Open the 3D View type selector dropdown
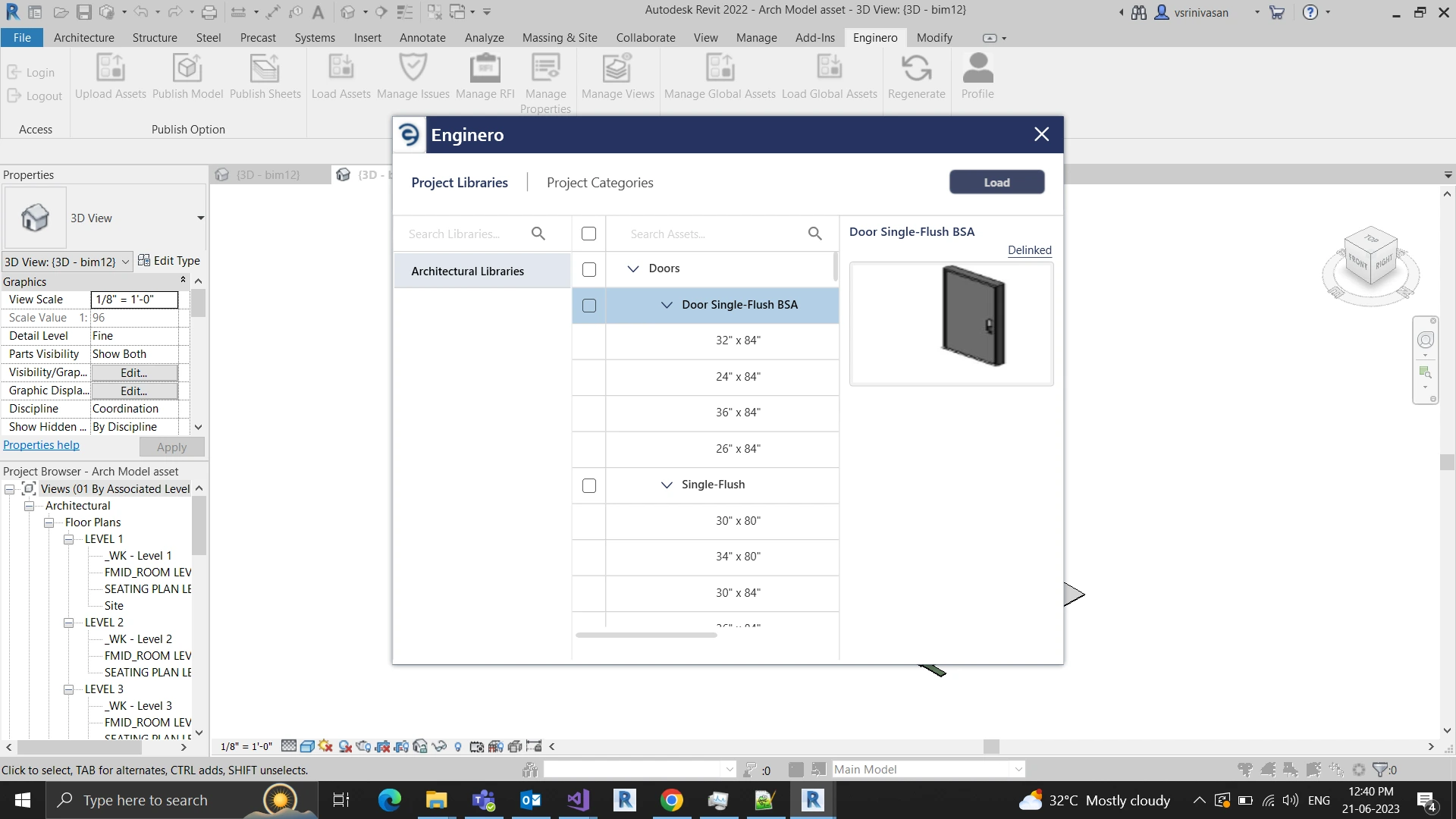The image size is (1456, 819). 200,218
